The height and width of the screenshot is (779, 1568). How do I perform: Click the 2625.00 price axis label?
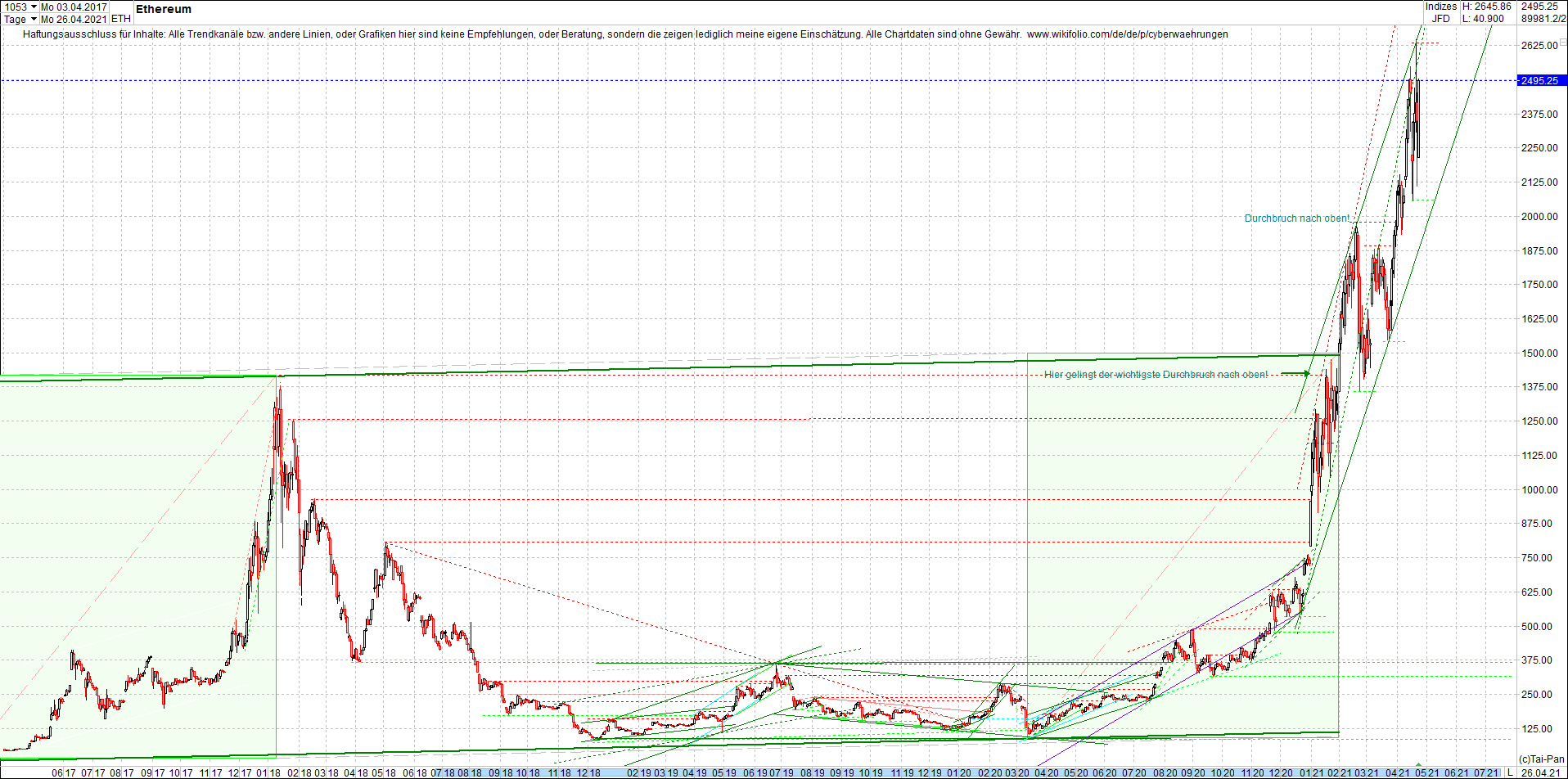coord(1539,46)
